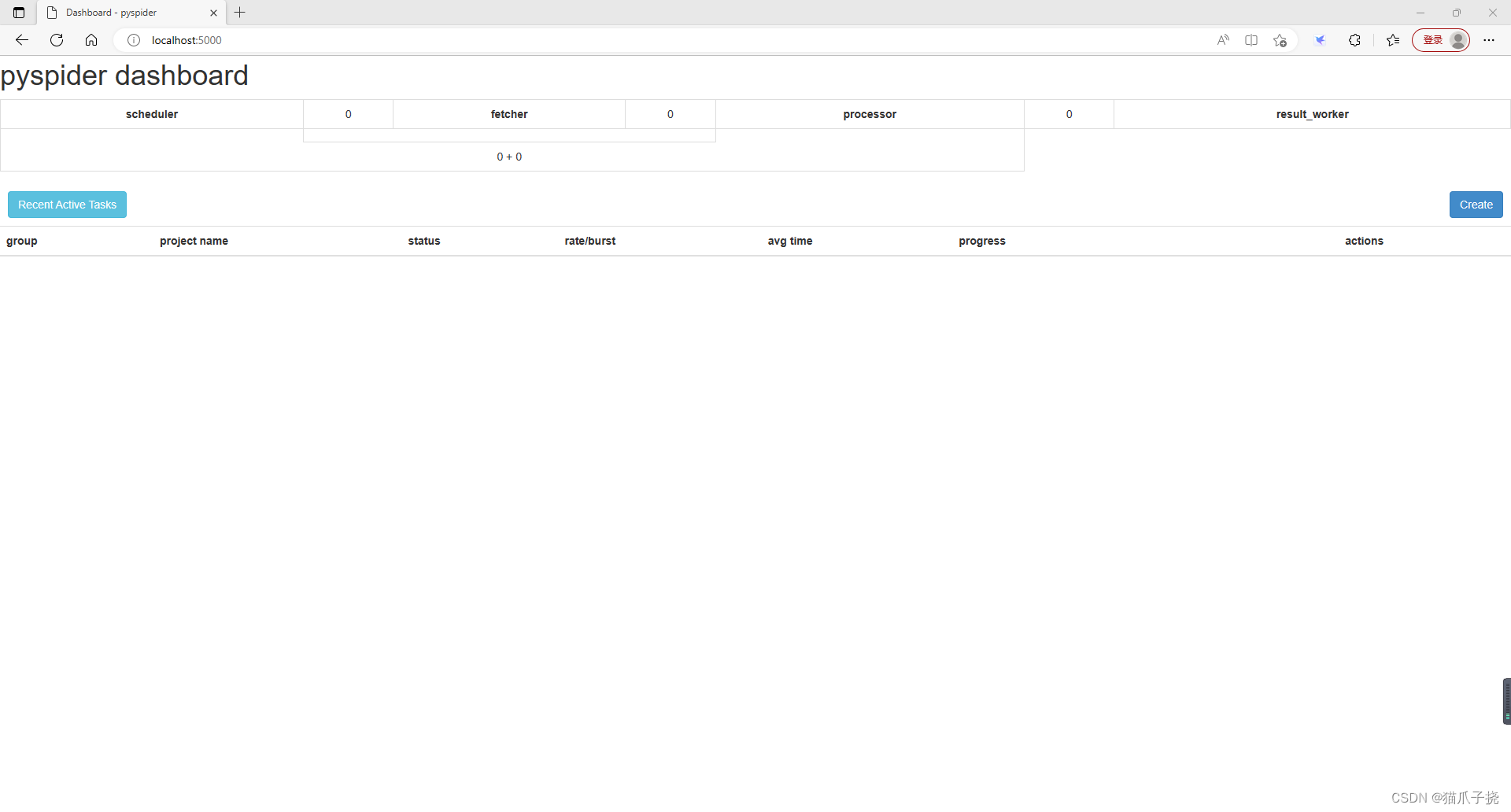
Task: Click the status column header
Action: point(424,241)
